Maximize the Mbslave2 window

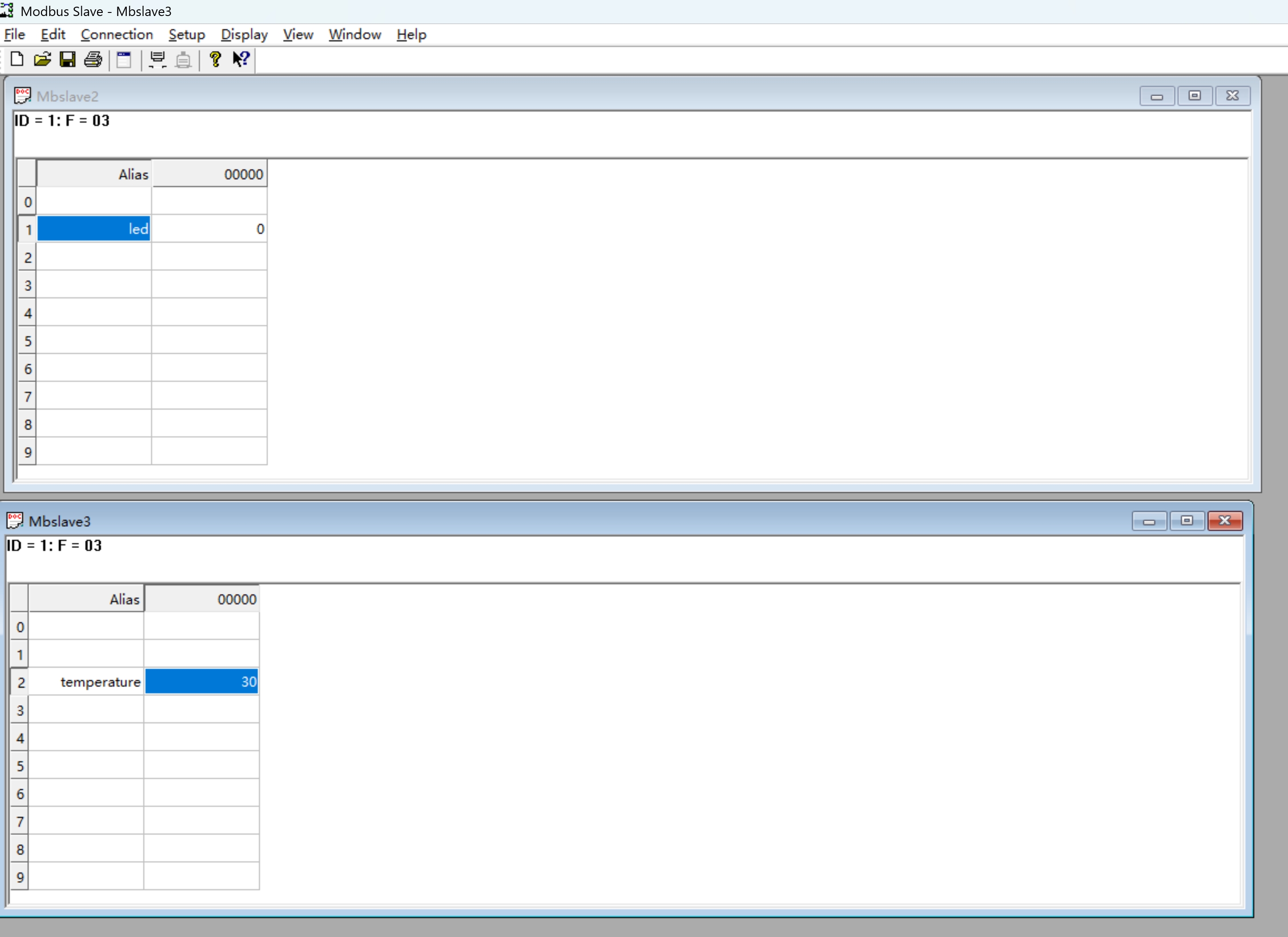click(x=1195, y=96)
